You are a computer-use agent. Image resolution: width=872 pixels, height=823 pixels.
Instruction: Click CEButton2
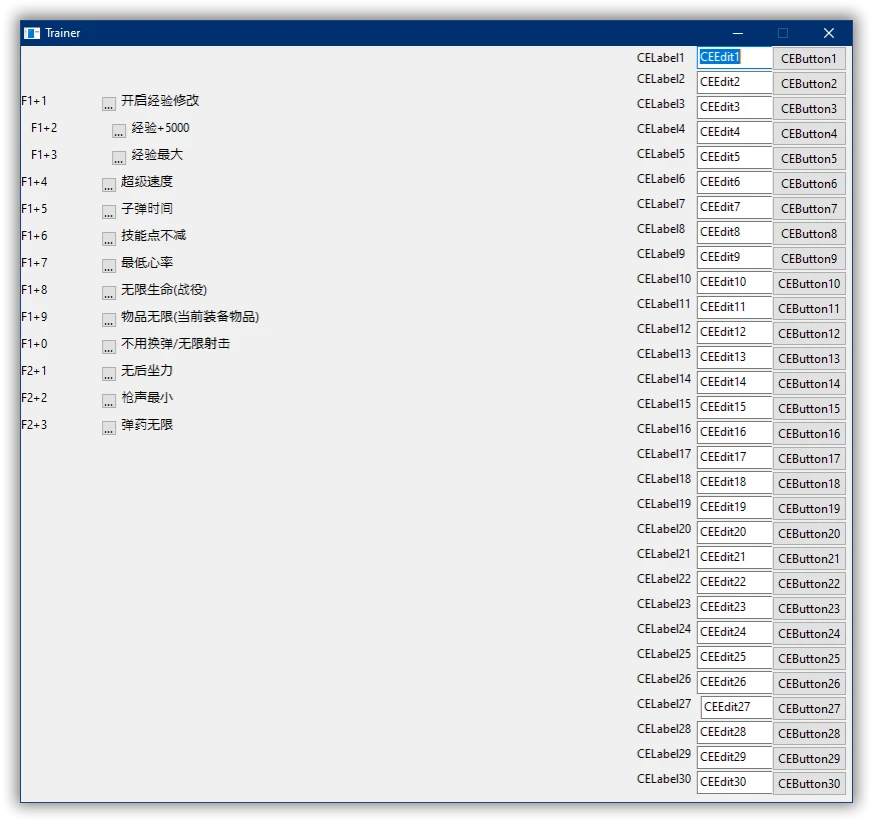coord(809,83)
